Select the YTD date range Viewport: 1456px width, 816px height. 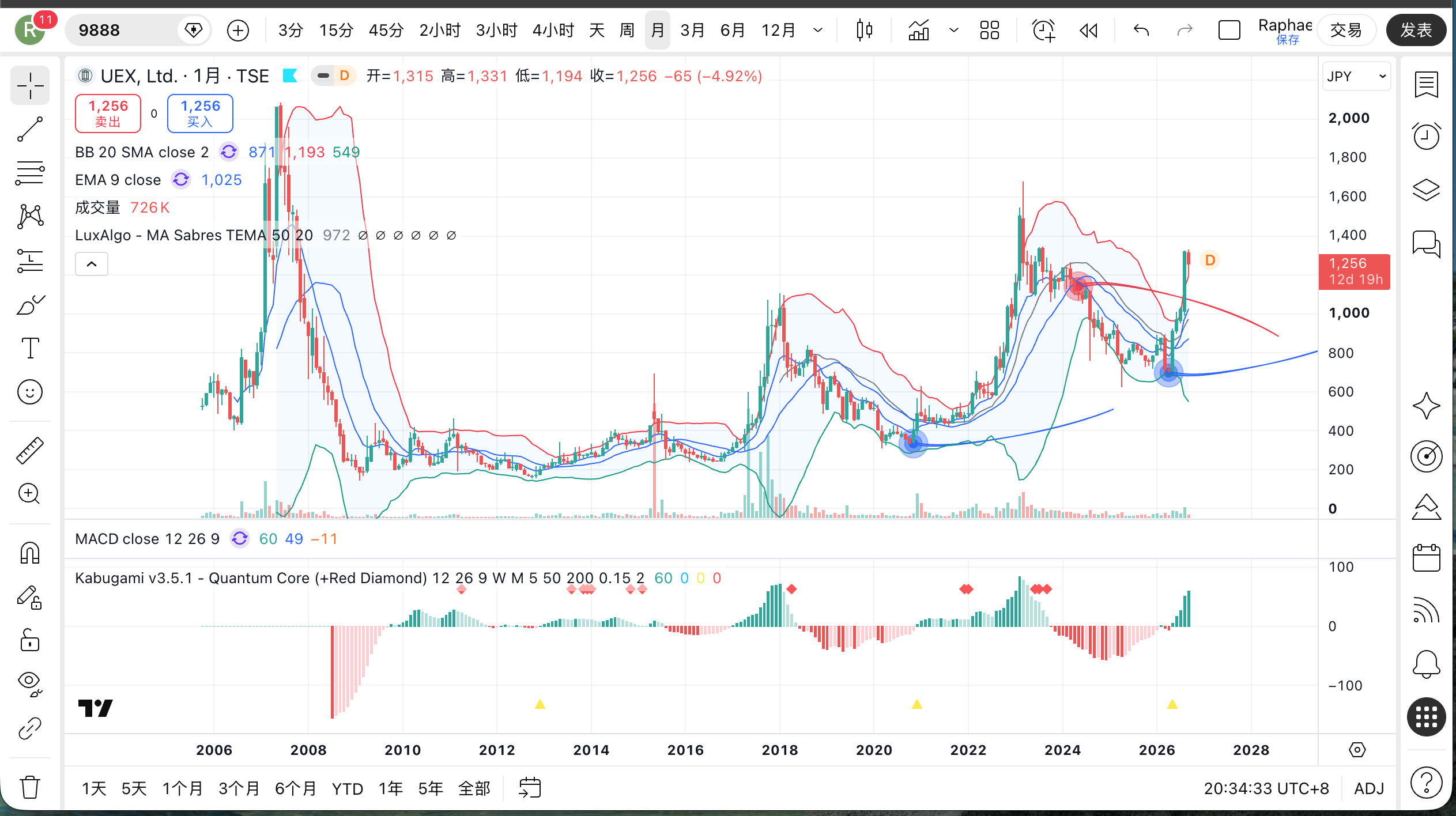347,788
